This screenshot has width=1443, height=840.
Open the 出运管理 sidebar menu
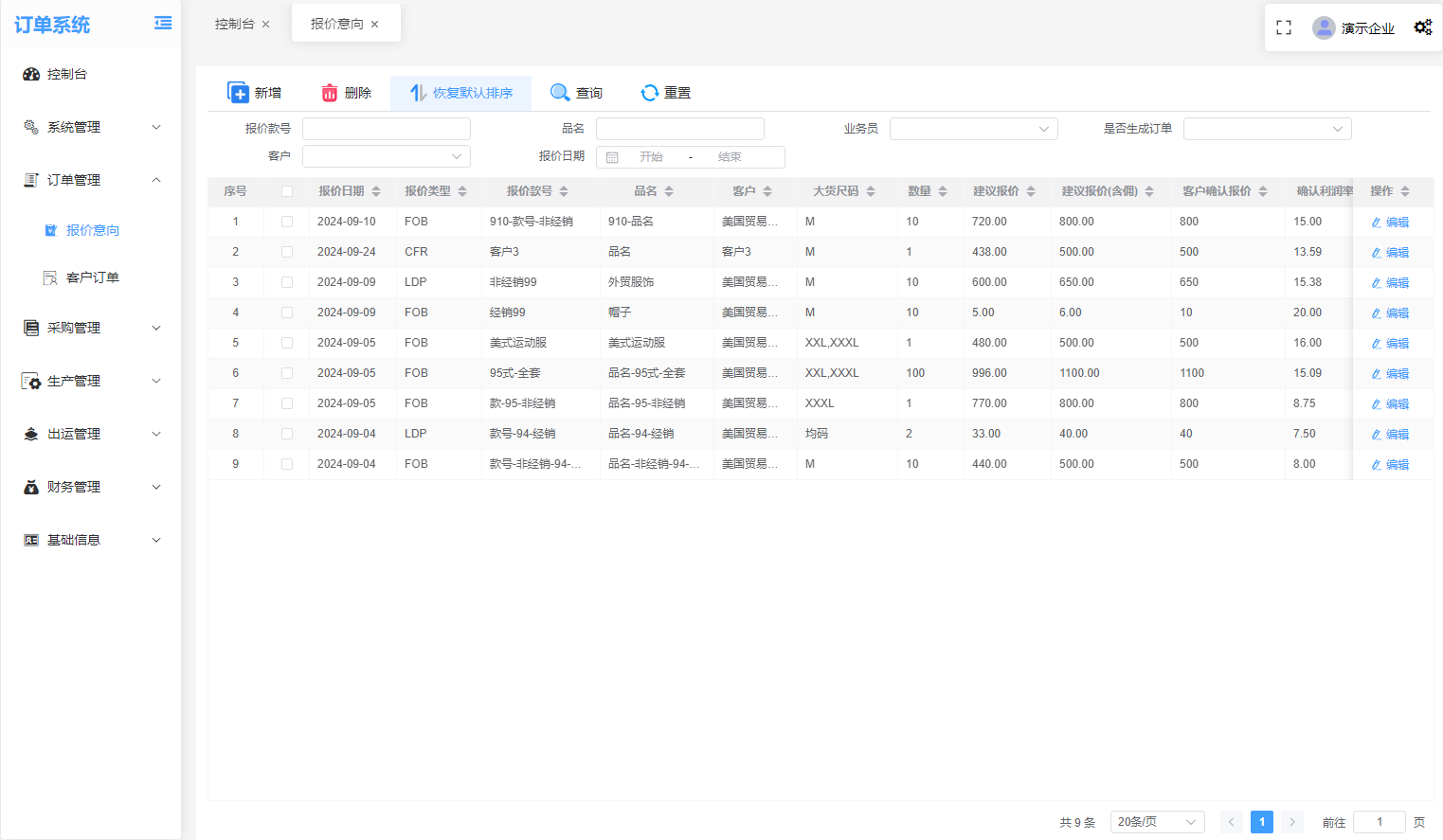[91, 434]
